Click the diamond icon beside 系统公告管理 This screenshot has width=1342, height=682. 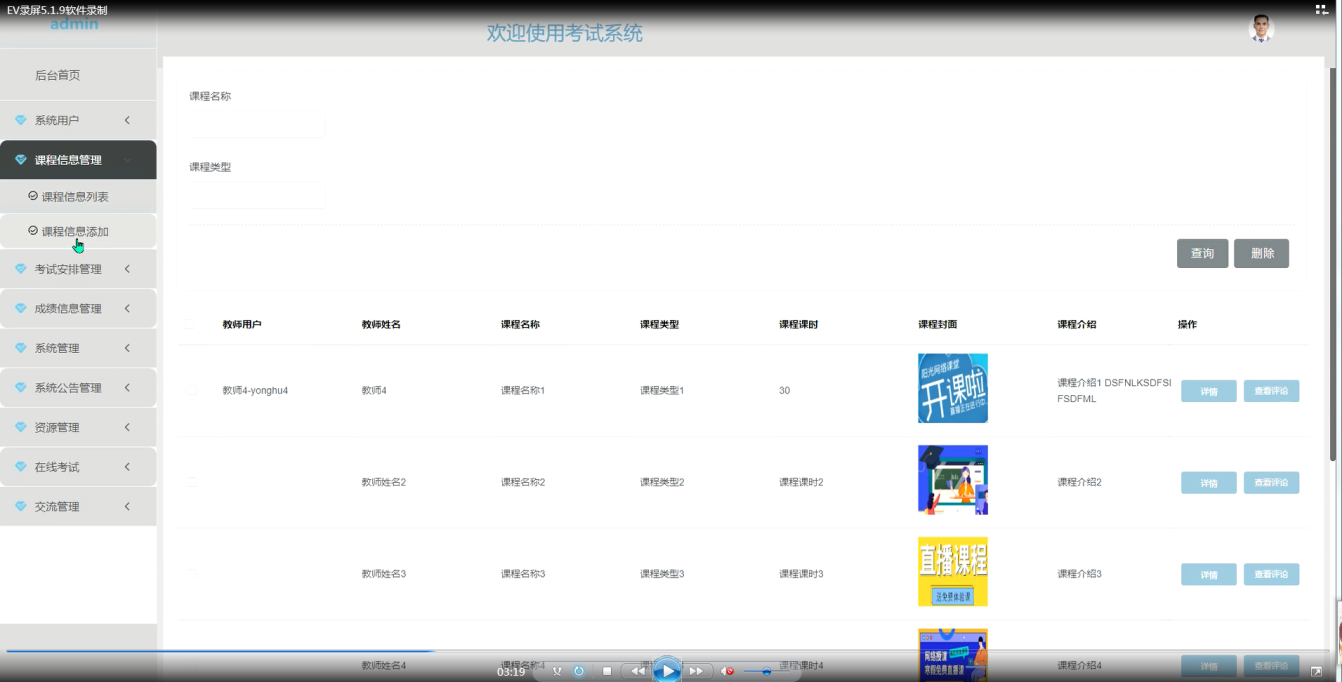coord(21,388)
